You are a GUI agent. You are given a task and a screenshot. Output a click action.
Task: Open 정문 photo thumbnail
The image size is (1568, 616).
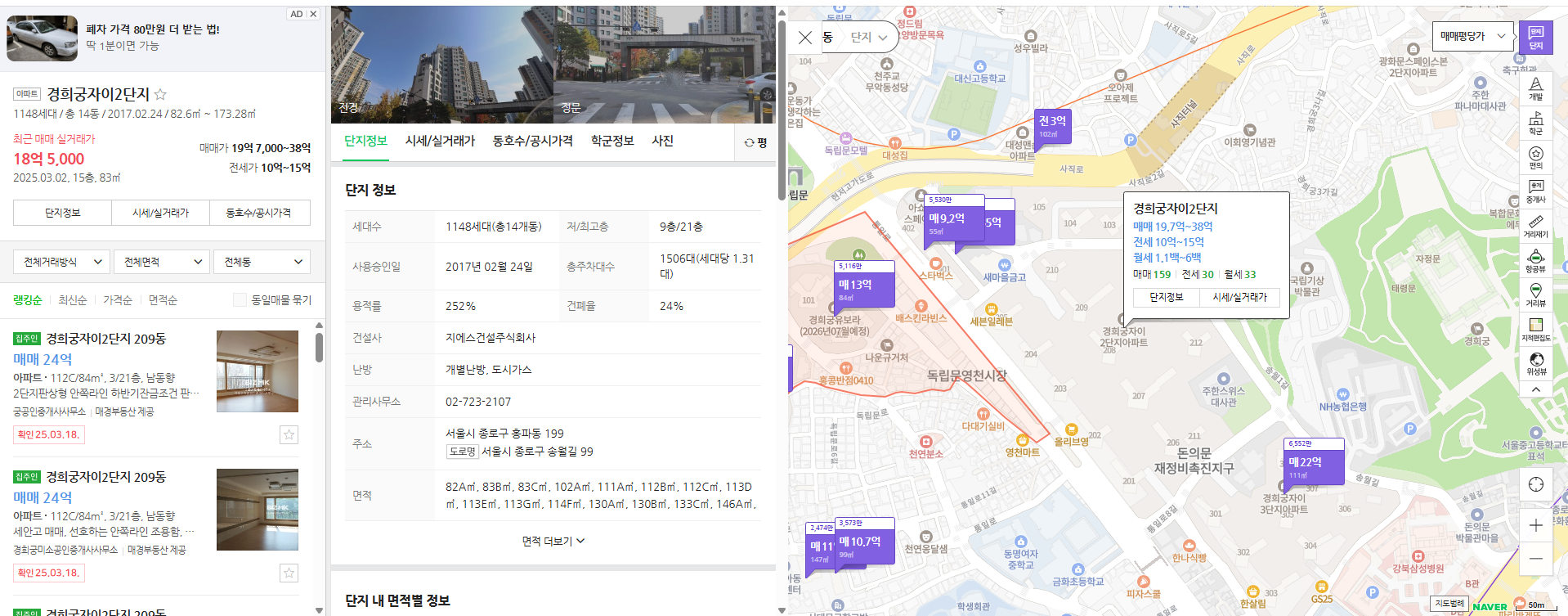click(x=665, y=65)
